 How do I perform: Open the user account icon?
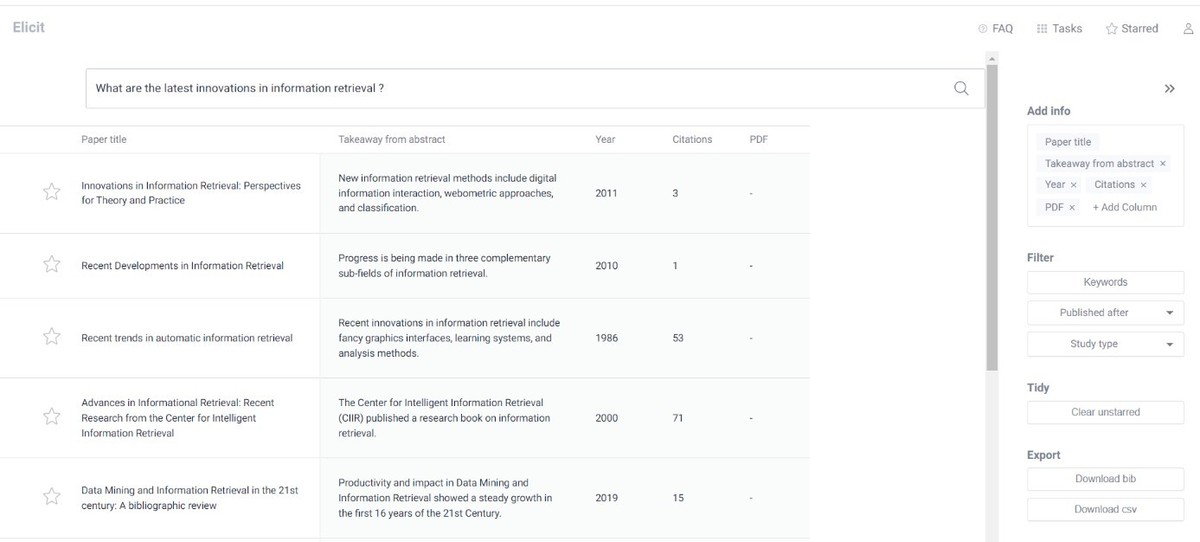(1188, 29)
